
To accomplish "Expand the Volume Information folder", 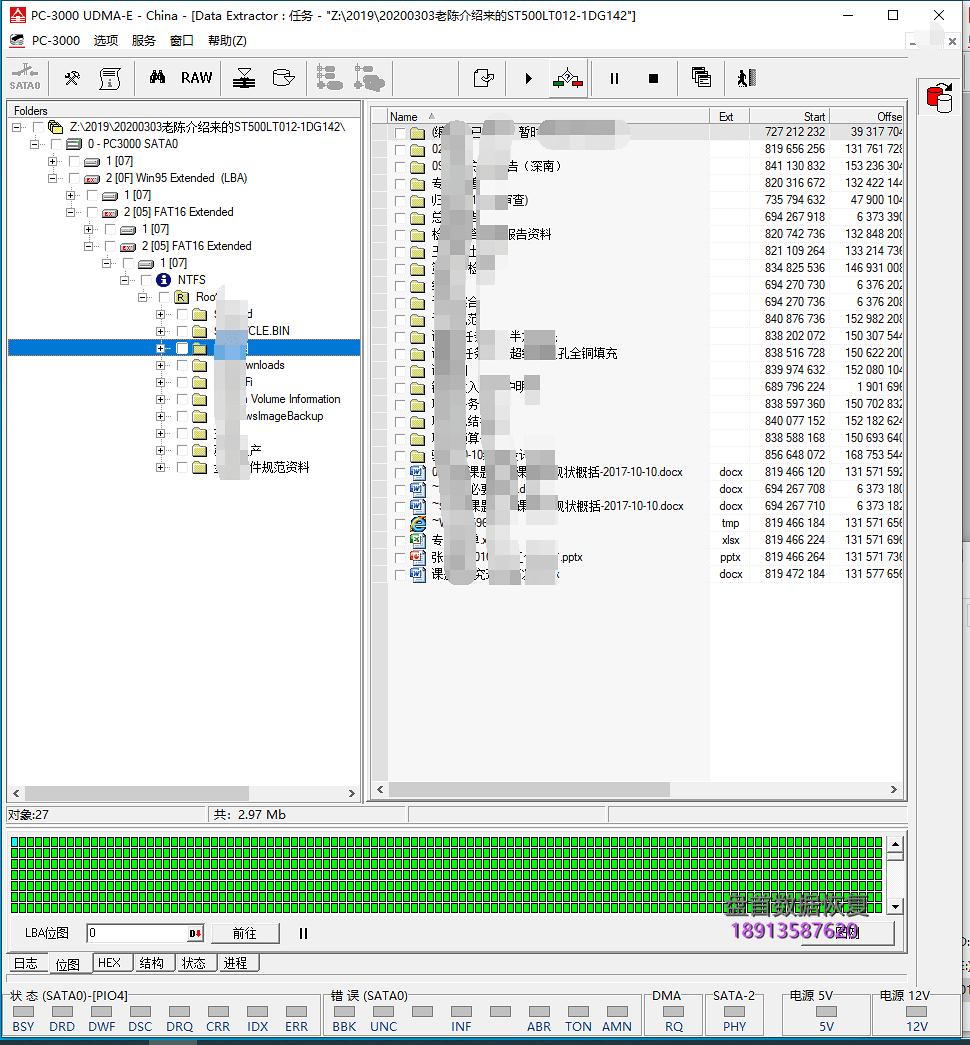I will [160, 399].
